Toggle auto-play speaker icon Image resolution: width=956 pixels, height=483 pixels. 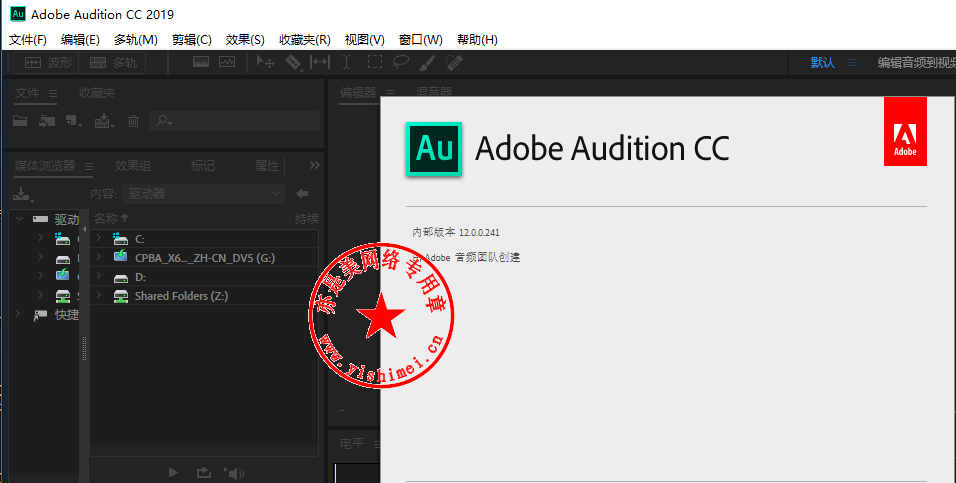(x=234, y=473)
